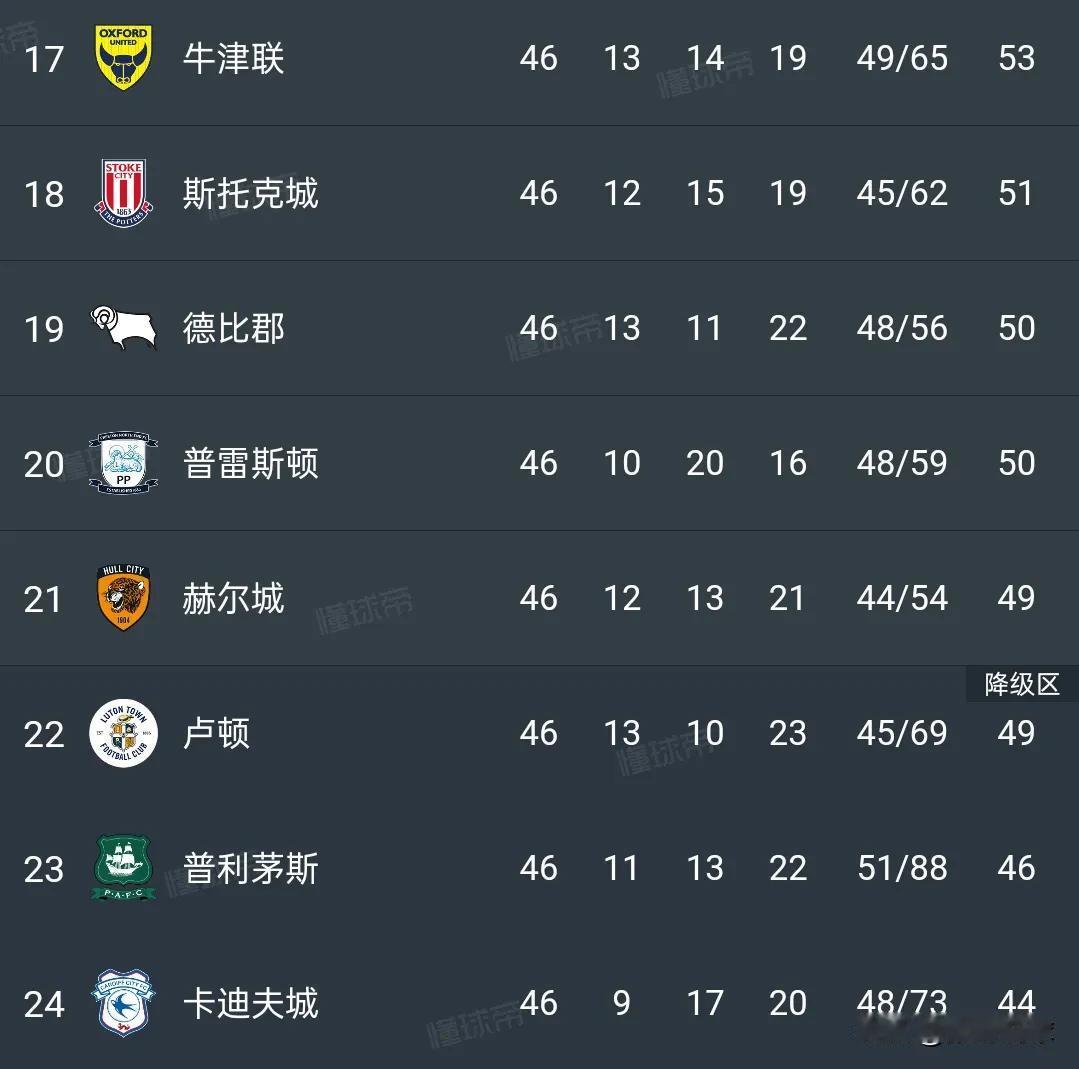The height and width of the screenshot is (1069, 1079).
Task: Open the Preston North End crest
Action: point(123,463)
